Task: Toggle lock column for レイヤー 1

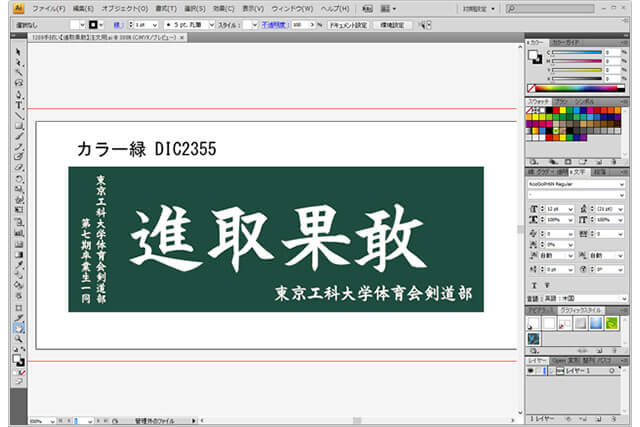Action: pyautogui.click(x=538, y=371)
